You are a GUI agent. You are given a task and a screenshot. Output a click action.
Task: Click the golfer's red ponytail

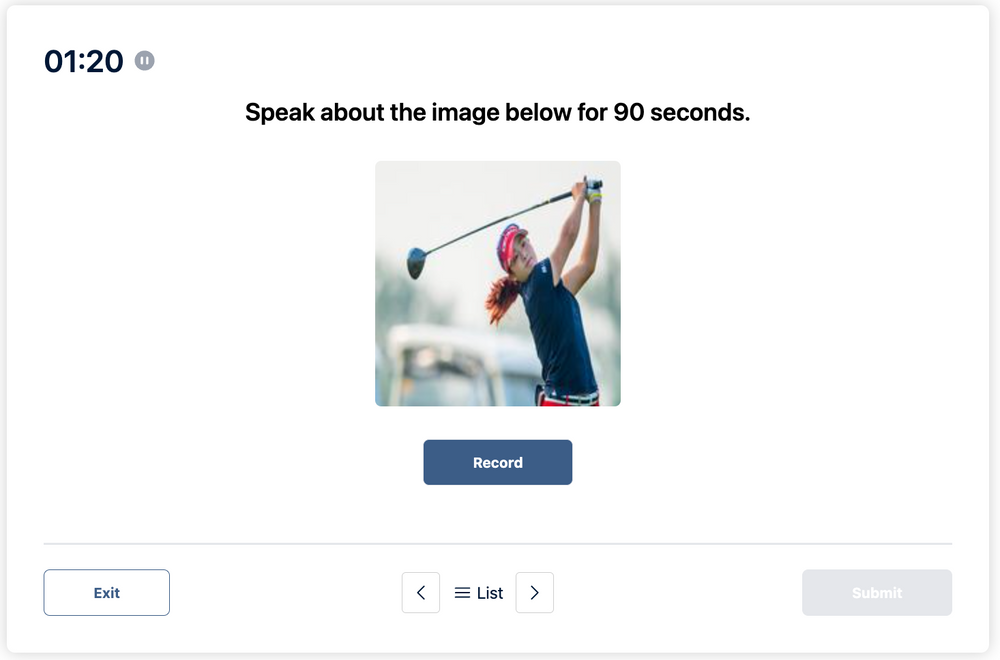tap(502, 297)
